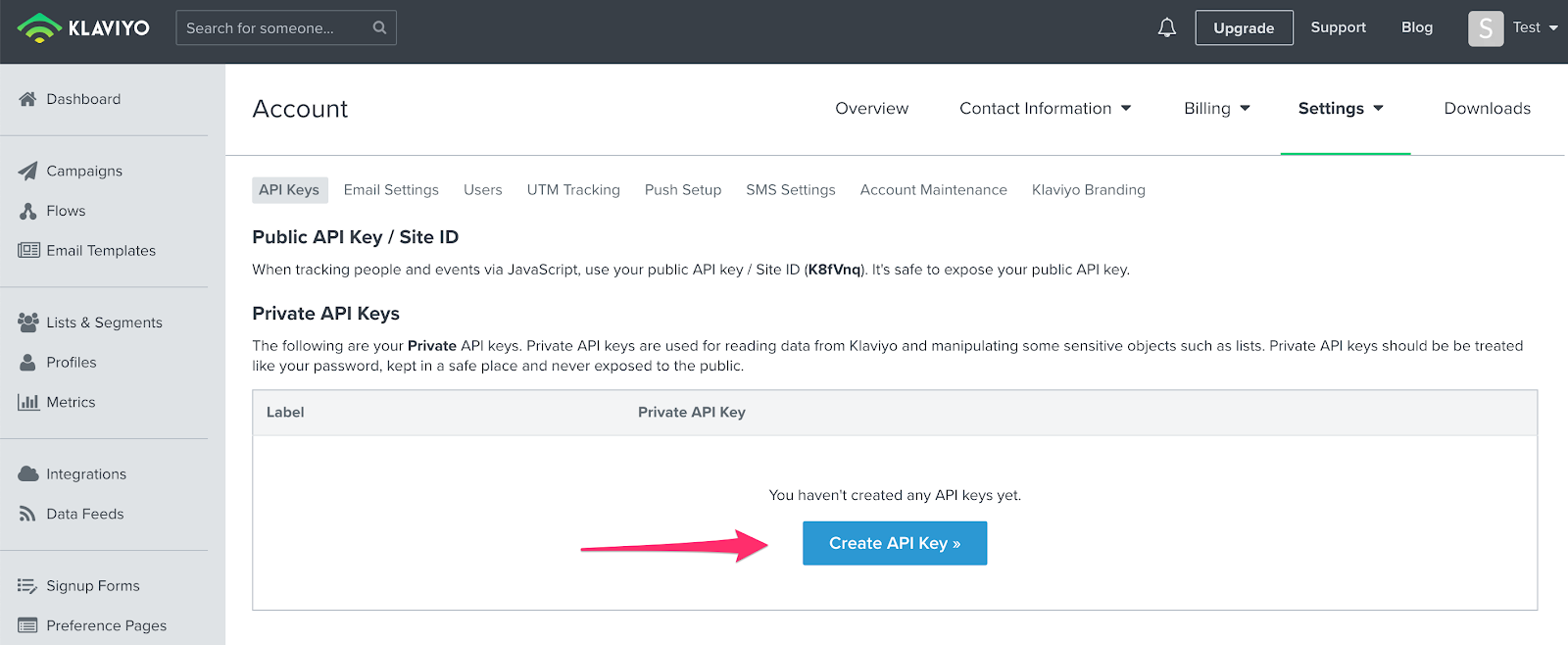Click the Integrations cloud icon
Screen dimensions: 1568x645
click(27, 473)
